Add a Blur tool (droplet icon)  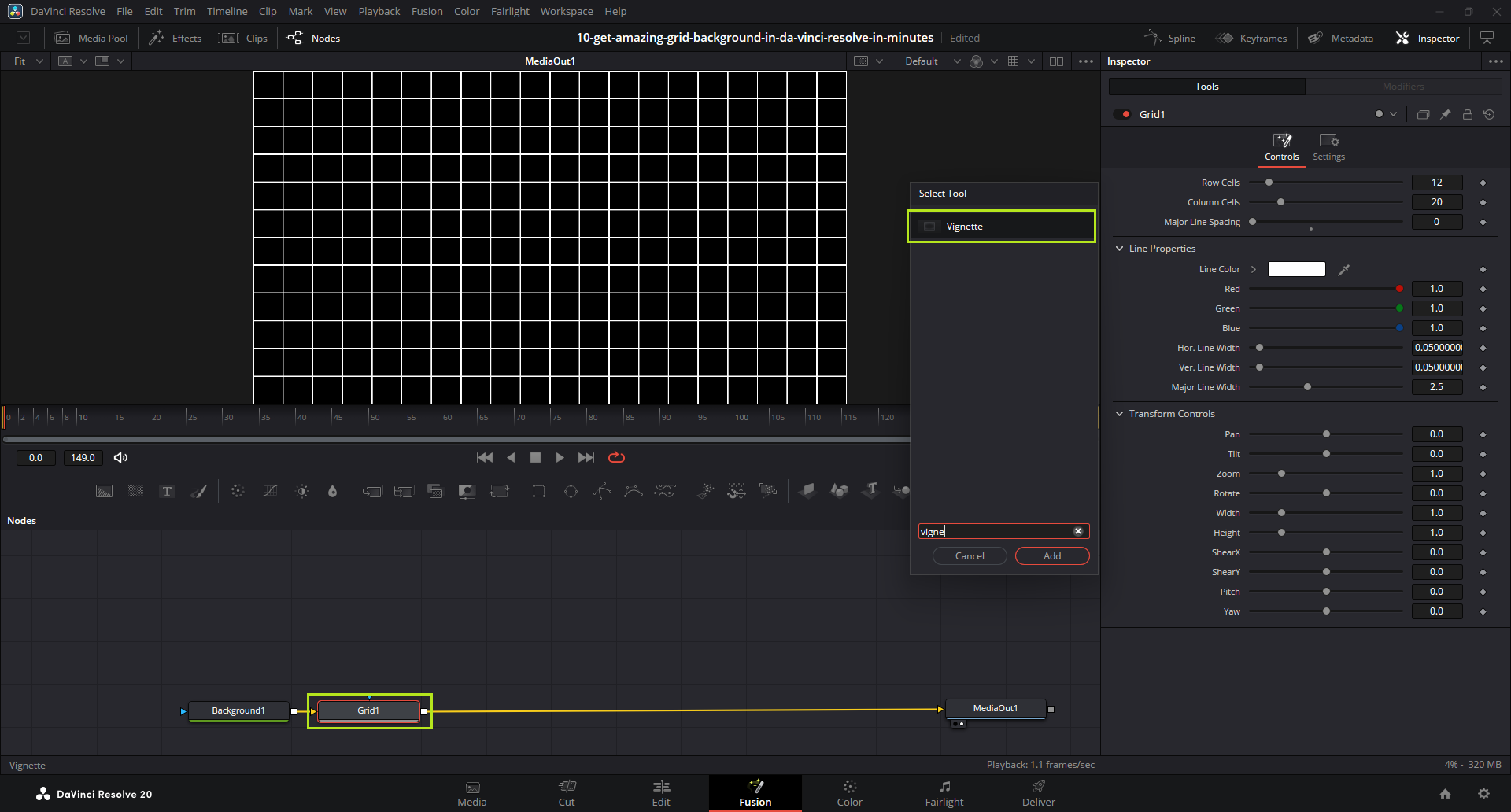[x=332, y=492]
